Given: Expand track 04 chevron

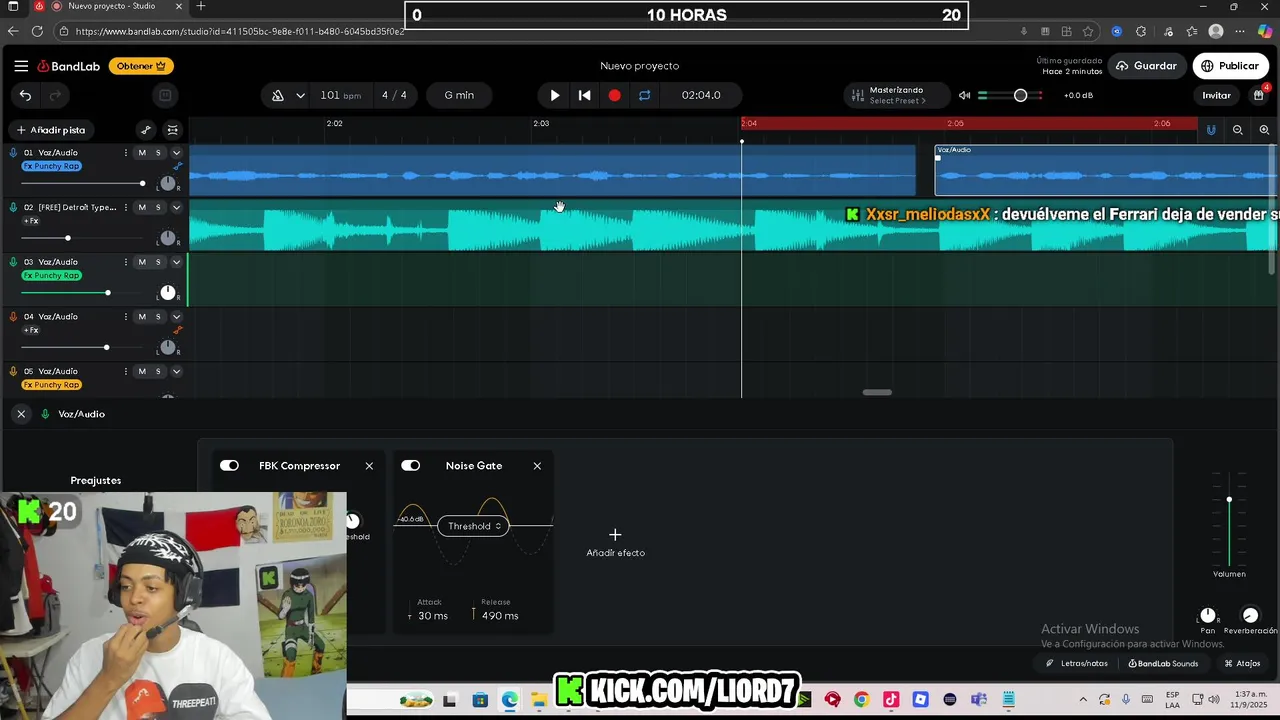Looking at the screenshot, I should coord(176,317).
